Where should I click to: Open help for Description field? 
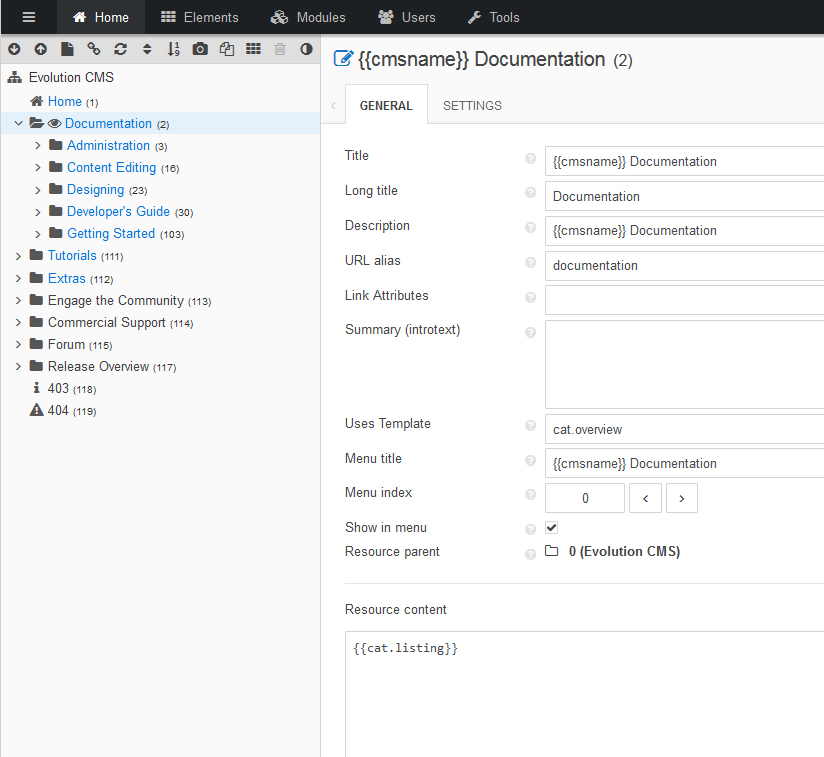pyautogui.click(x=530, y=227)
